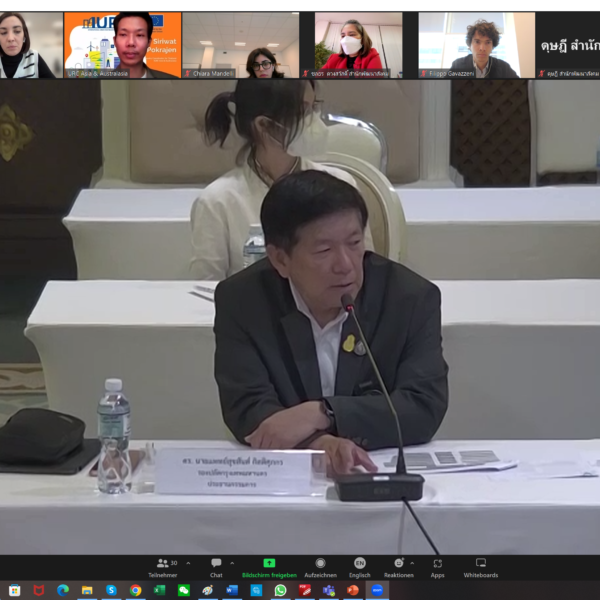Open Microsoft Teams from taskbar
This screenshot has height=600, width=600.
click(x=329, y=590)
